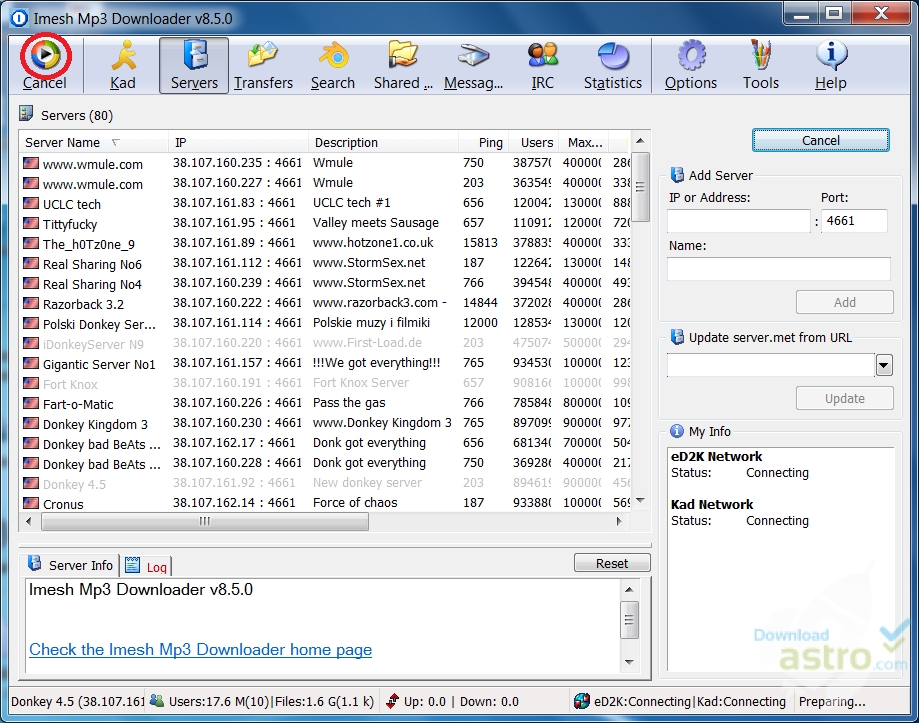Click the status bar up/down transfer icon

coord(393,701)
